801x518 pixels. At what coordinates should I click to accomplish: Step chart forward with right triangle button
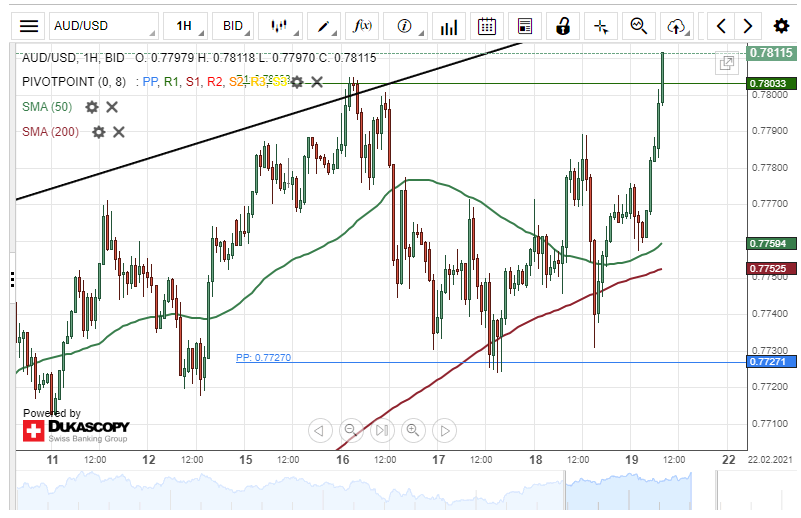pos(444,431)
